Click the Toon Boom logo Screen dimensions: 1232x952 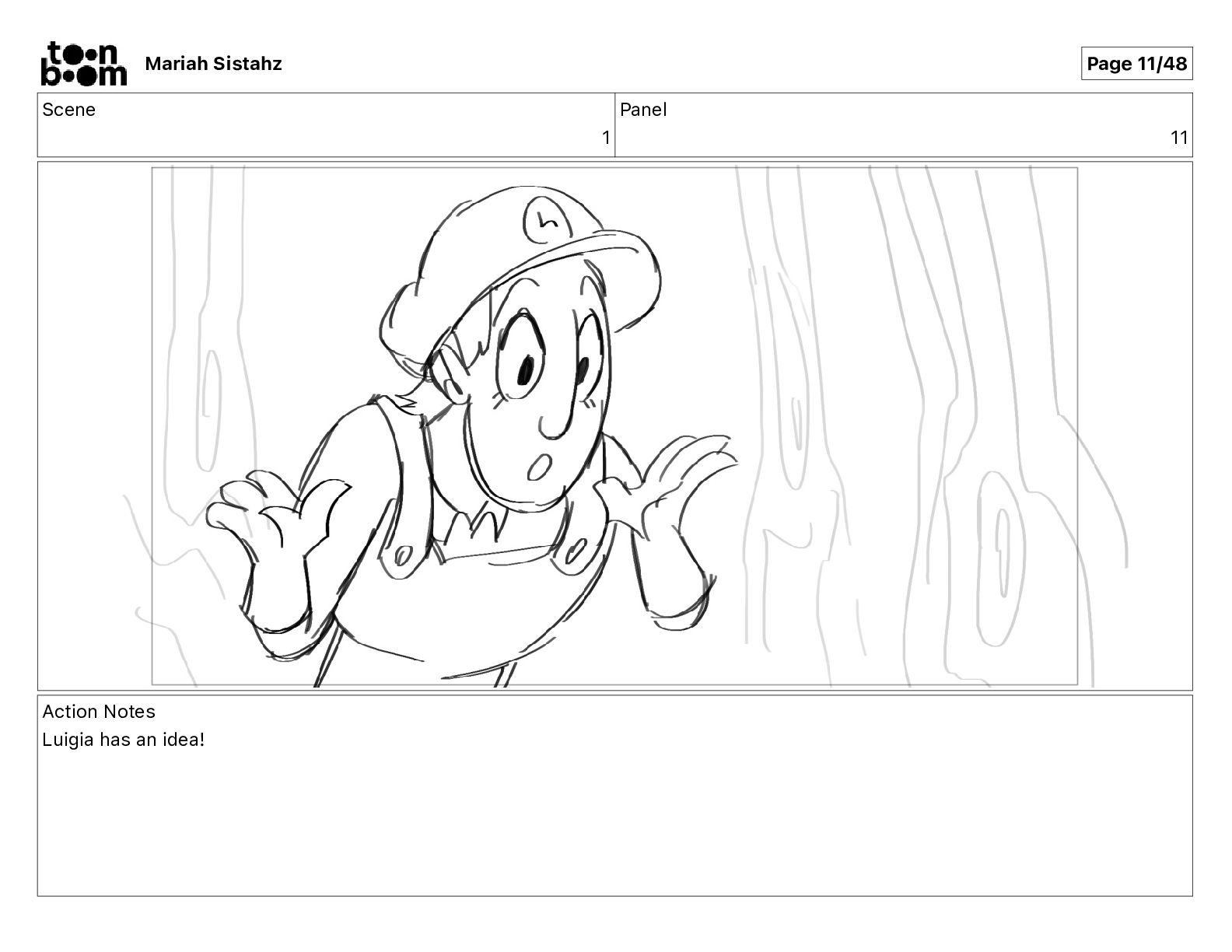click(x=83, y=63)
